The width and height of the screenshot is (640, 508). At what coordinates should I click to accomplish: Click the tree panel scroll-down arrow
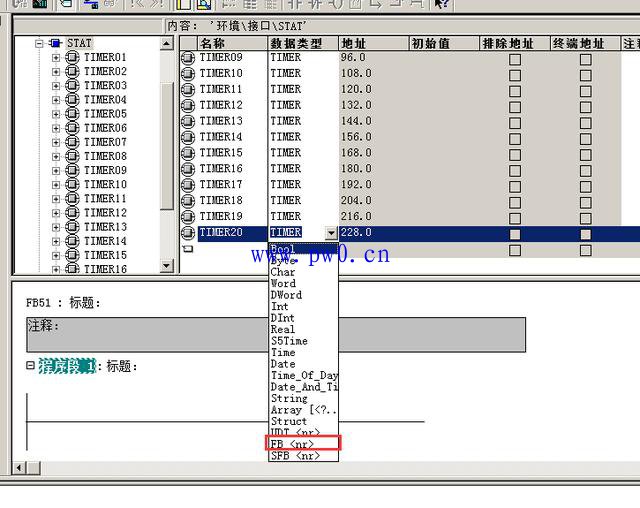coord(167,266)
